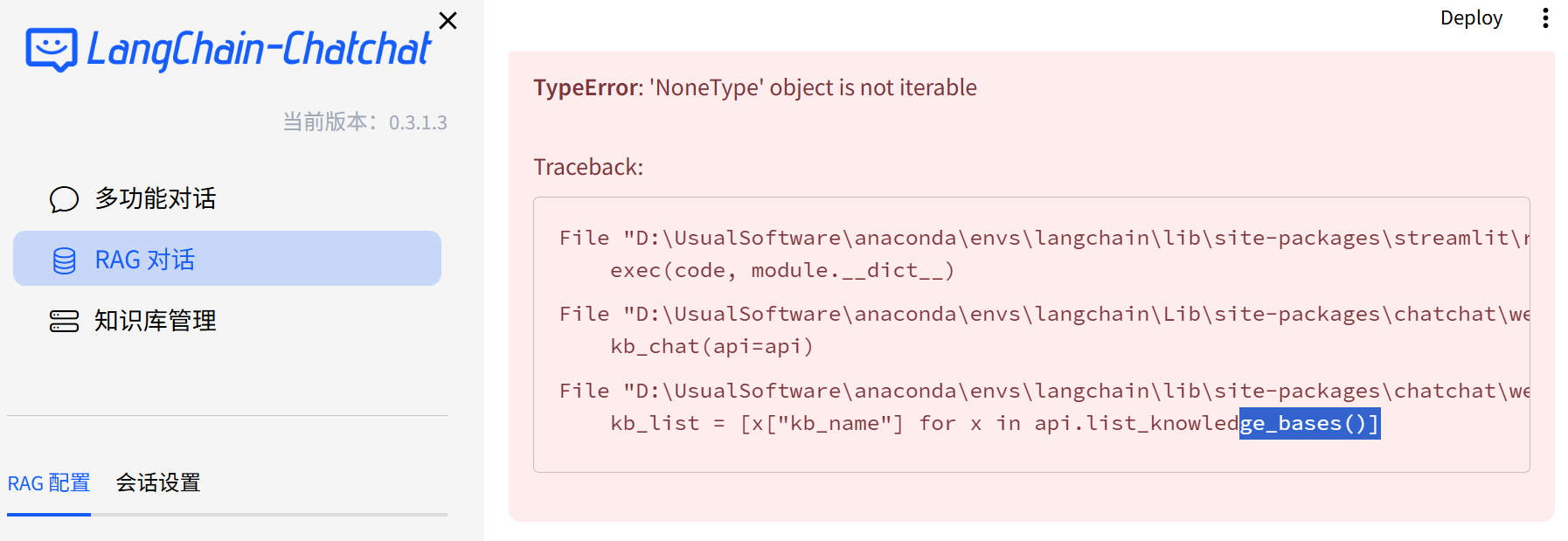The image size is (1568, 541).
Task: Go to the 知识库管理 page
Action: 227,321
